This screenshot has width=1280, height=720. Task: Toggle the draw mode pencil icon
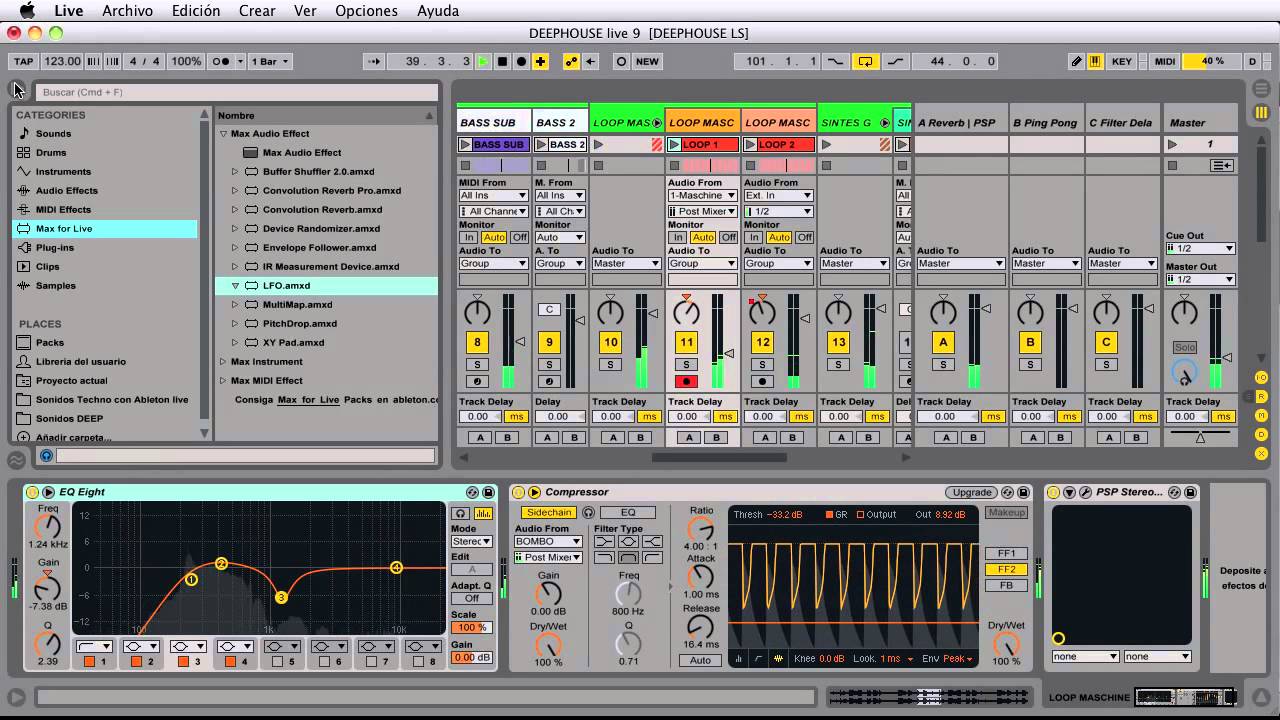click(1077, 61)
